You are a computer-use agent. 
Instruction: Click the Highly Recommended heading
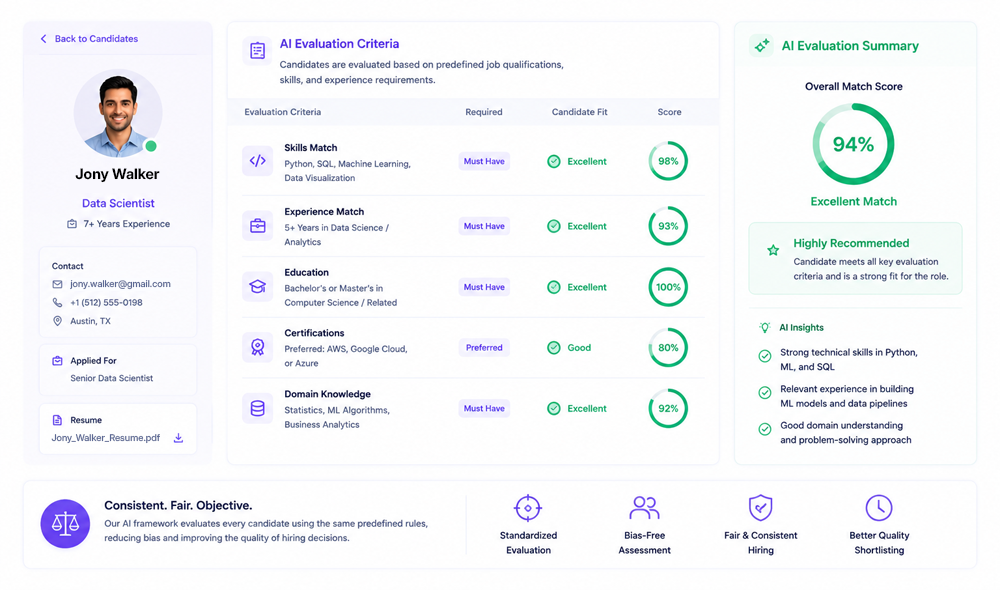pos(851,243)
